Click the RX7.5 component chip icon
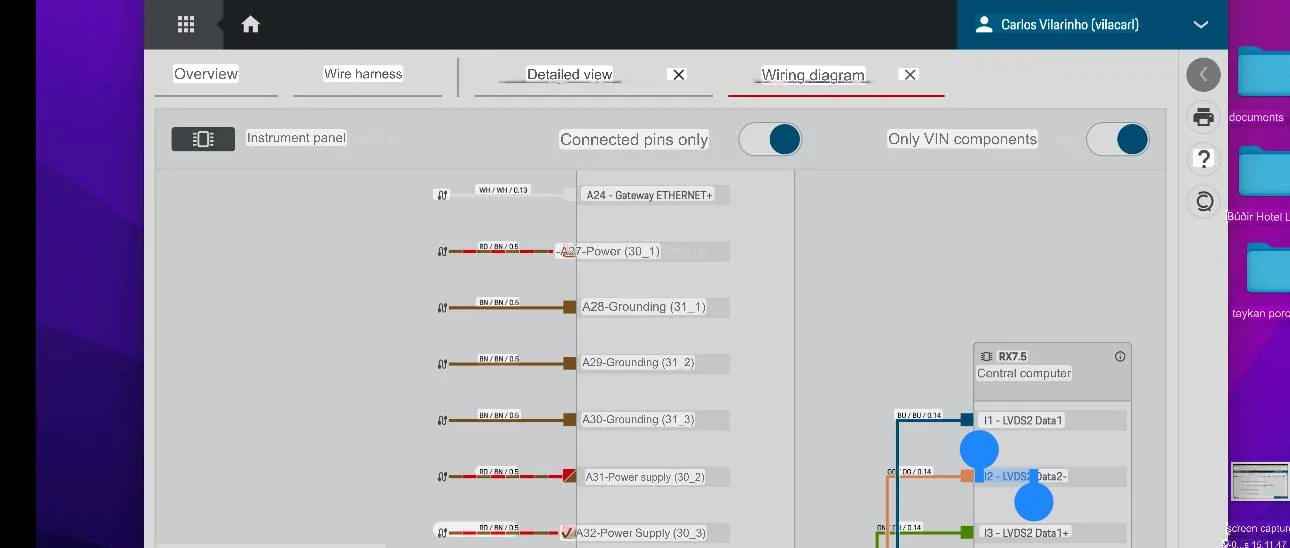Viewport: 1290px width, 548px height. pos(987,356)
